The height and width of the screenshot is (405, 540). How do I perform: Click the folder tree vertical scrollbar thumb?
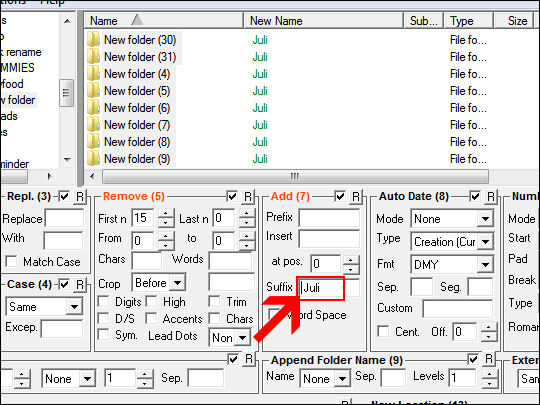point(66,93)
